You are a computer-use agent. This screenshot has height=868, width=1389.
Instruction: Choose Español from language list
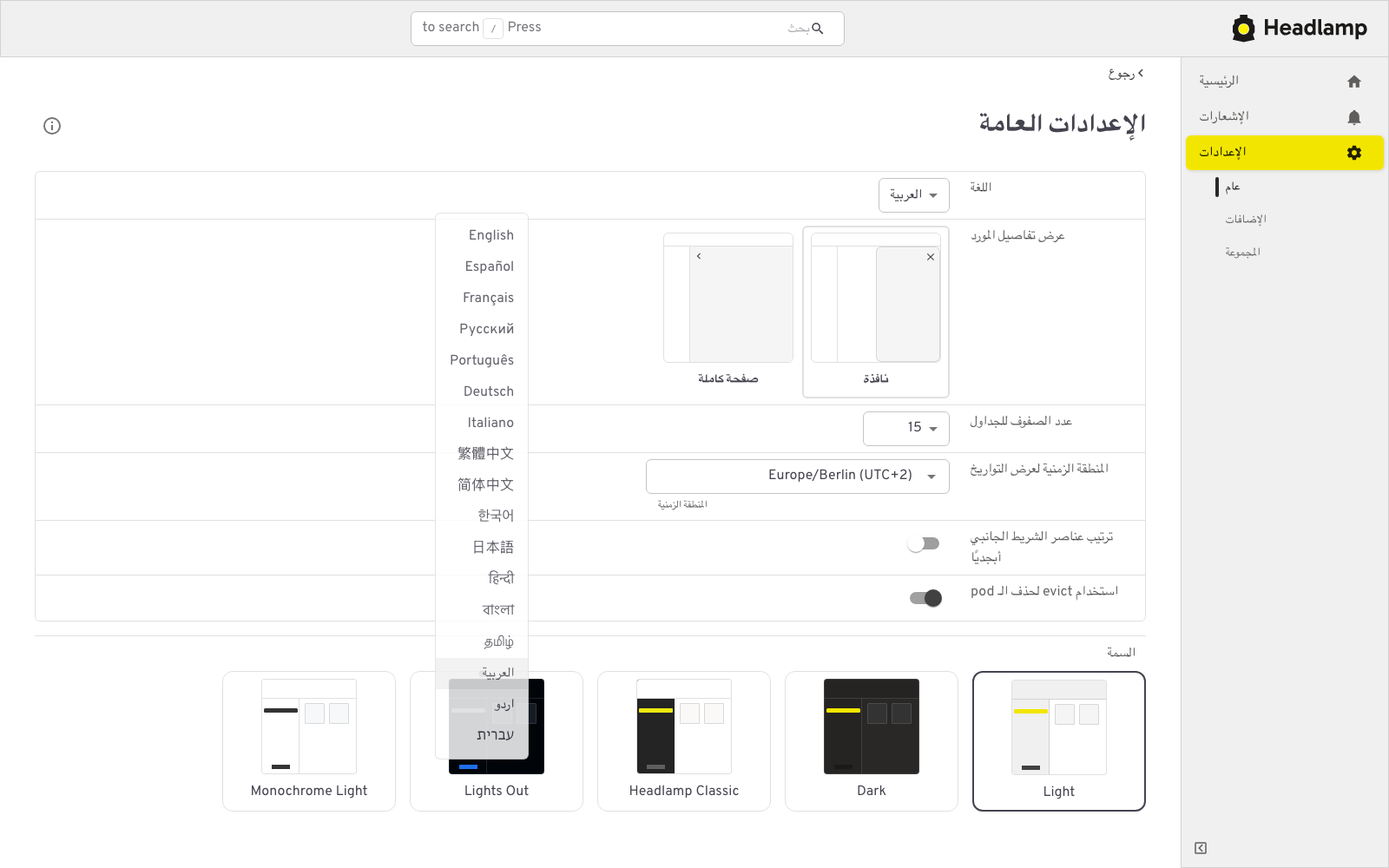coord(482,266)
